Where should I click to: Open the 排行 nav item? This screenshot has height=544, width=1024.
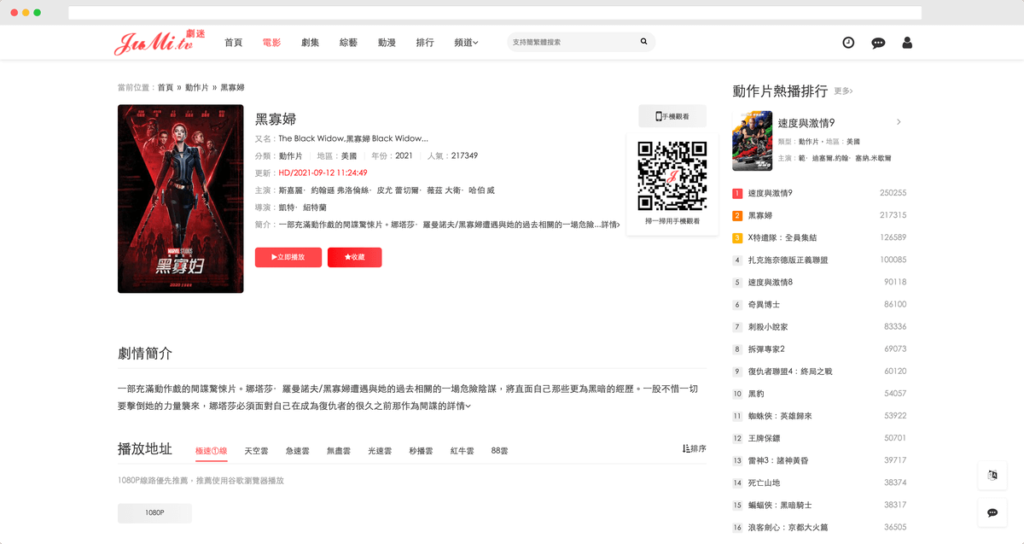pos(425,42)
